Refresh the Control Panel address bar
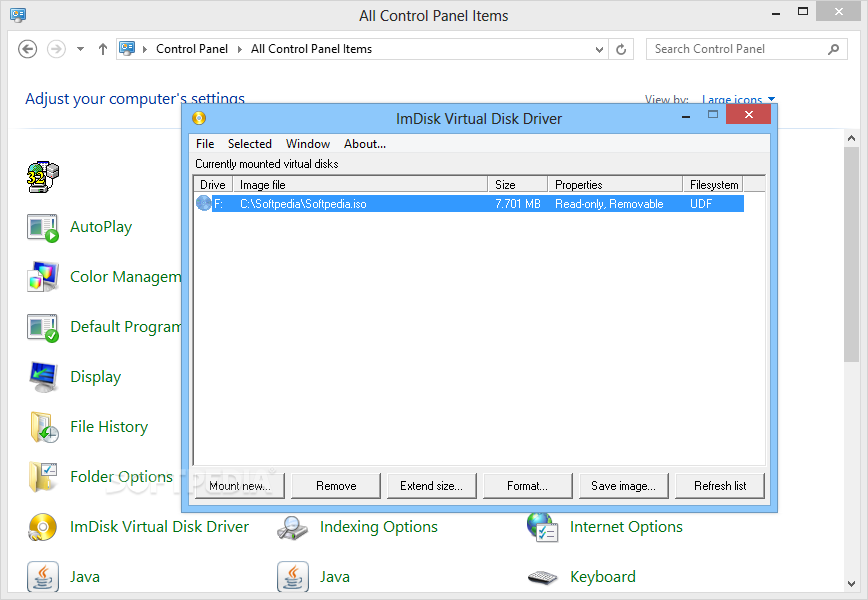Viewport: 868px width, 600px height. tap(621, 49)
